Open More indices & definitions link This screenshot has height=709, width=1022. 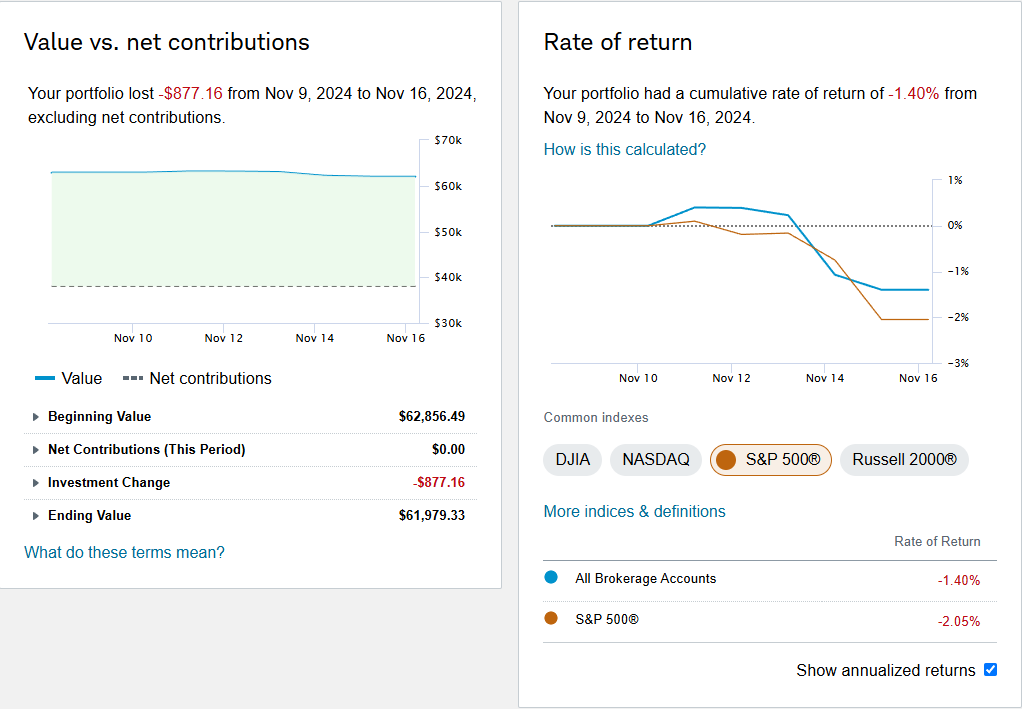tap(634, 512)
